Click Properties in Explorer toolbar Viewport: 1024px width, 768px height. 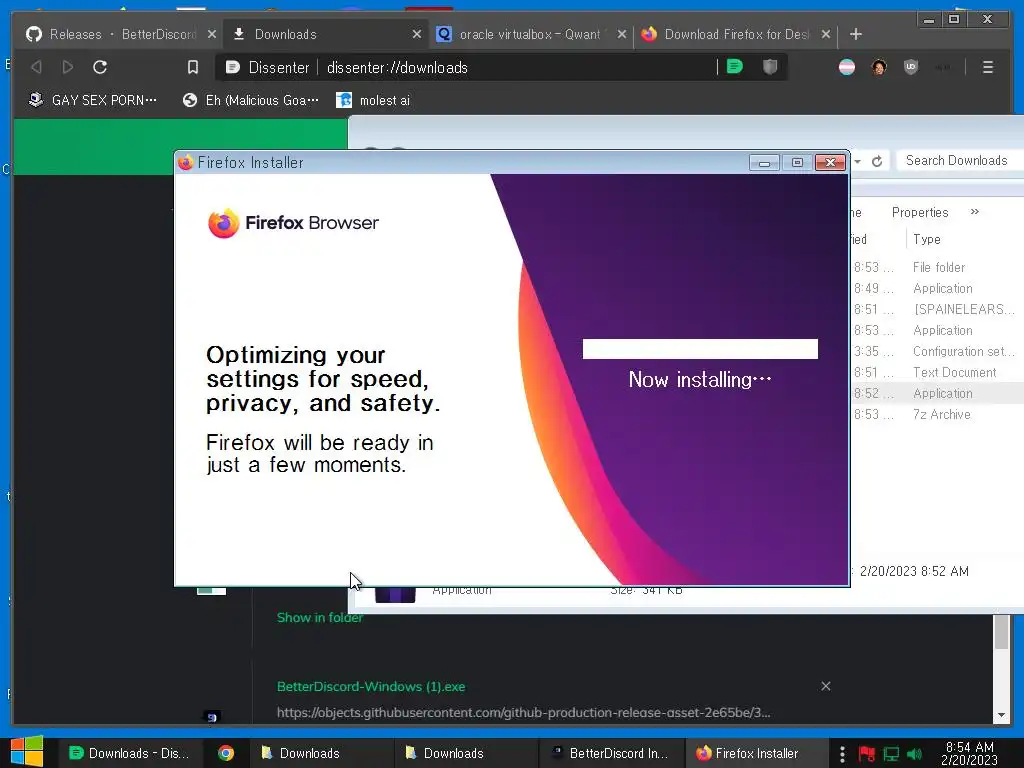pyautogui.click(x=920, y=212)
